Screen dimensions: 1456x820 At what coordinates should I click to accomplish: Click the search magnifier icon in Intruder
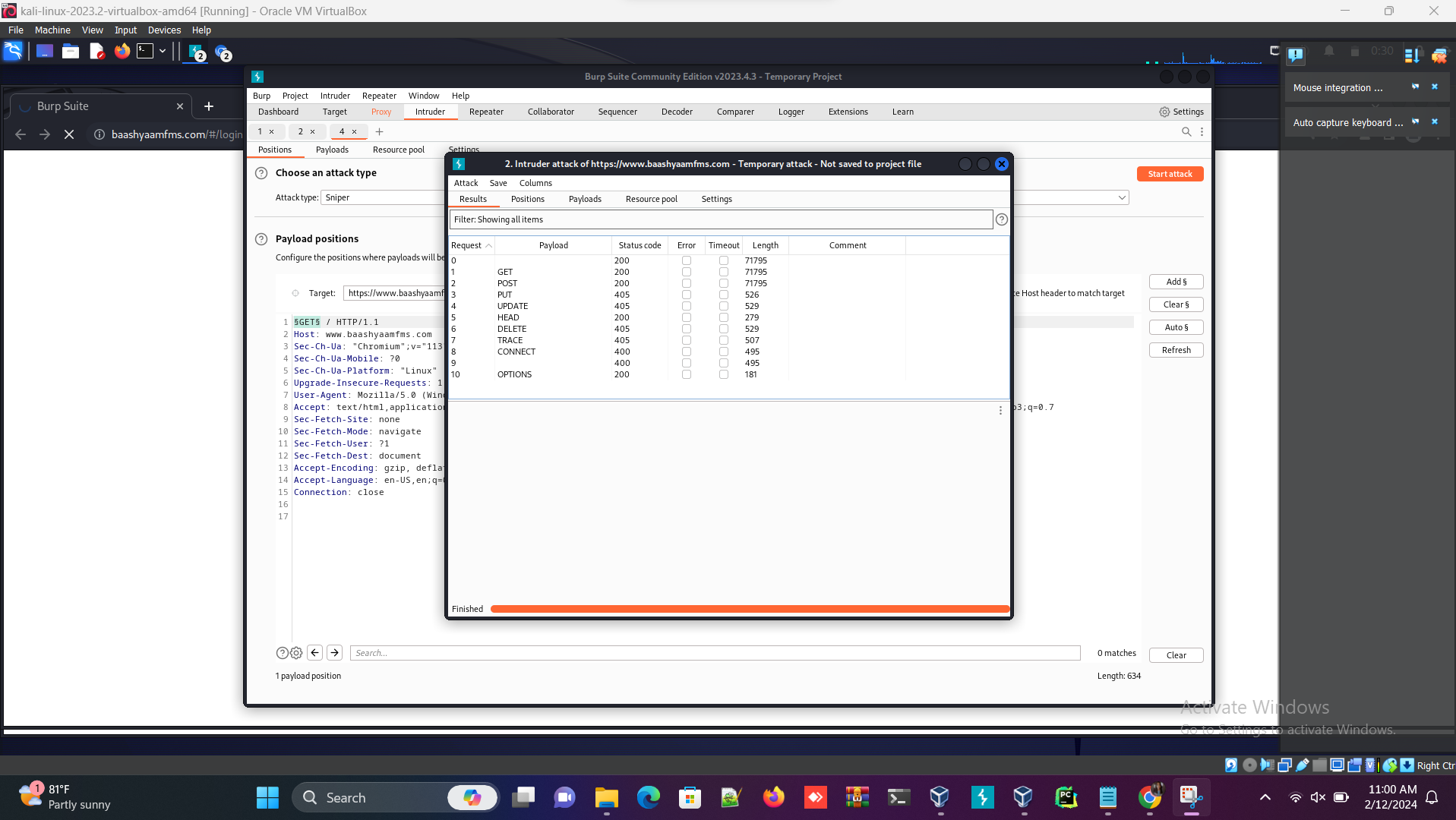point(1186,131)
